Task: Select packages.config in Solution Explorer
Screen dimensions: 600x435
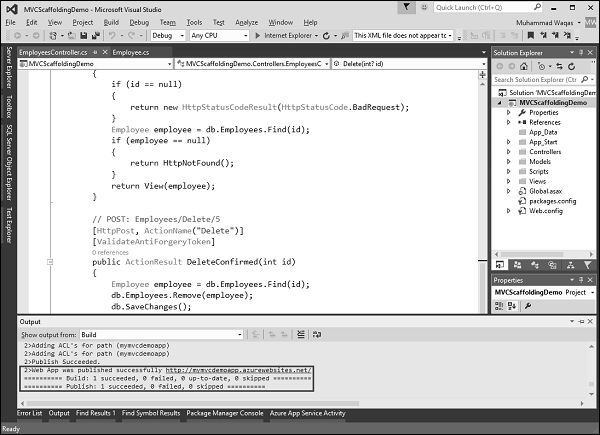Action: coord(552,201)
